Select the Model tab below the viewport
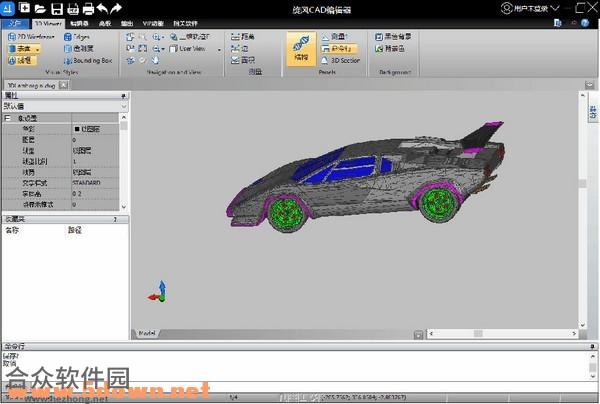This screenshot has width=600, height=404. click(x=147, y=333)
